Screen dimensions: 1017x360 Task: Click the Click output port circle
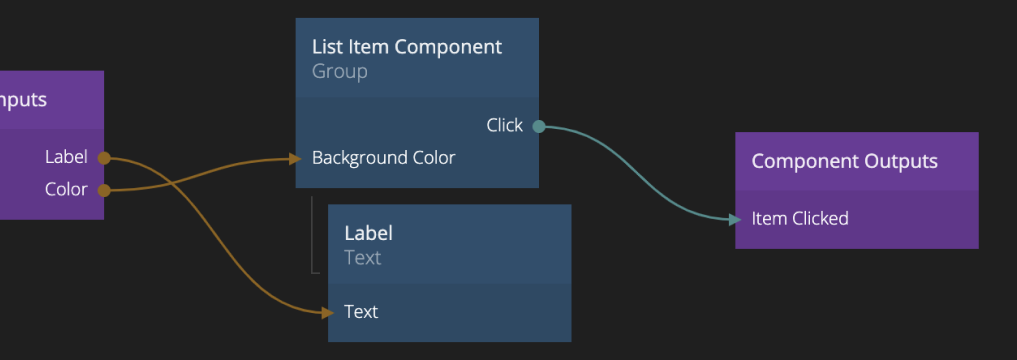[539, 126]
